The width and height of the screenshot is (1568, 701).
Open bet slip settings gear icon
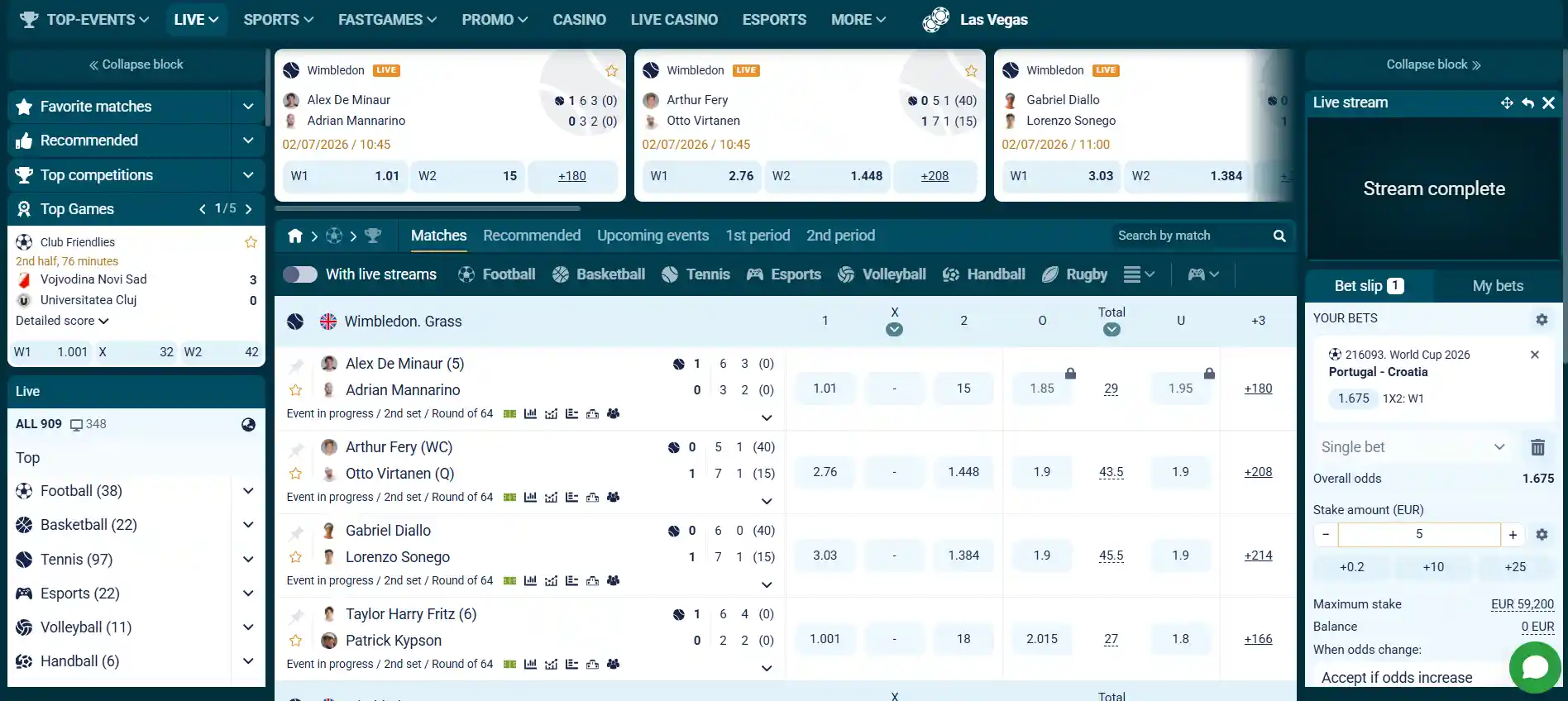click(x=1542, y=319)
